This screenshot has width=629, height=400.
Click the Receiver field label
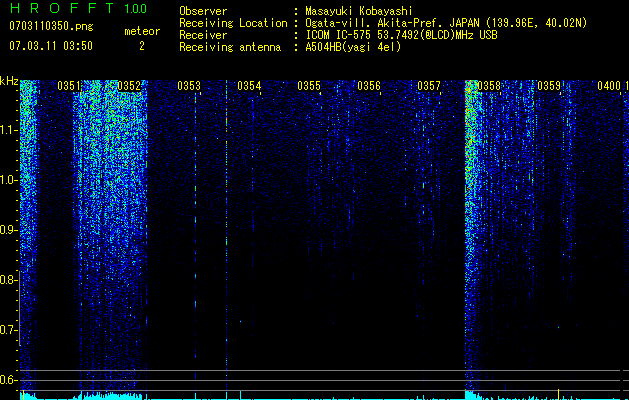[x=203, y=35]
